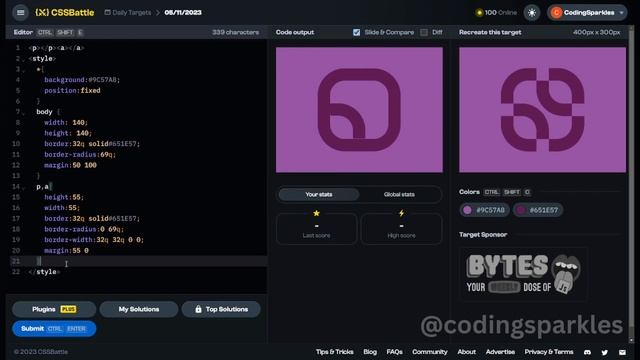Screen dimensions: 640x360
Task: Place cursor on line 4 background:#9C57A8
Action: click(82, 80)
